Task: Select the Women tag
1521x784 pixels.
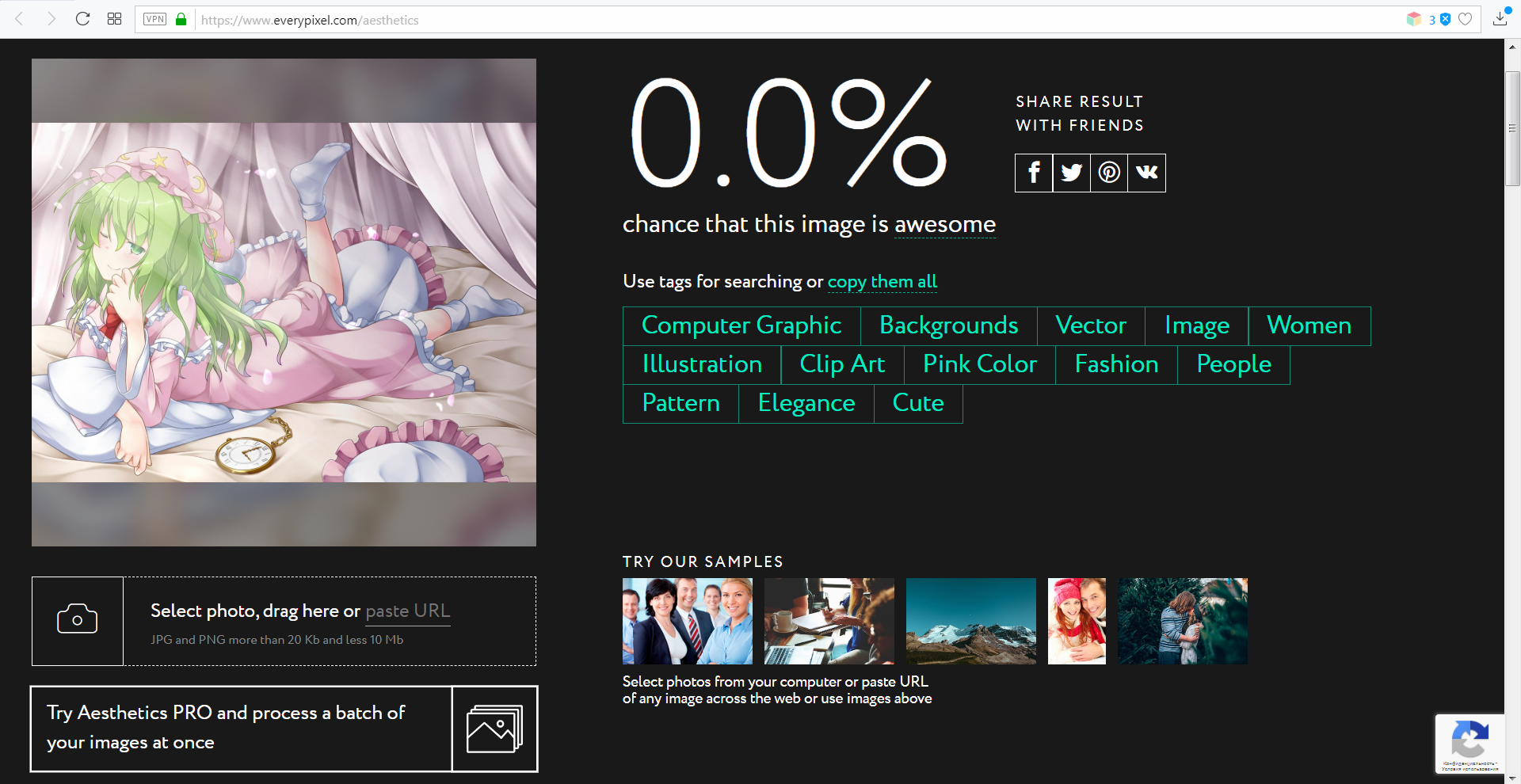Action: click(x=1309, y=325)
